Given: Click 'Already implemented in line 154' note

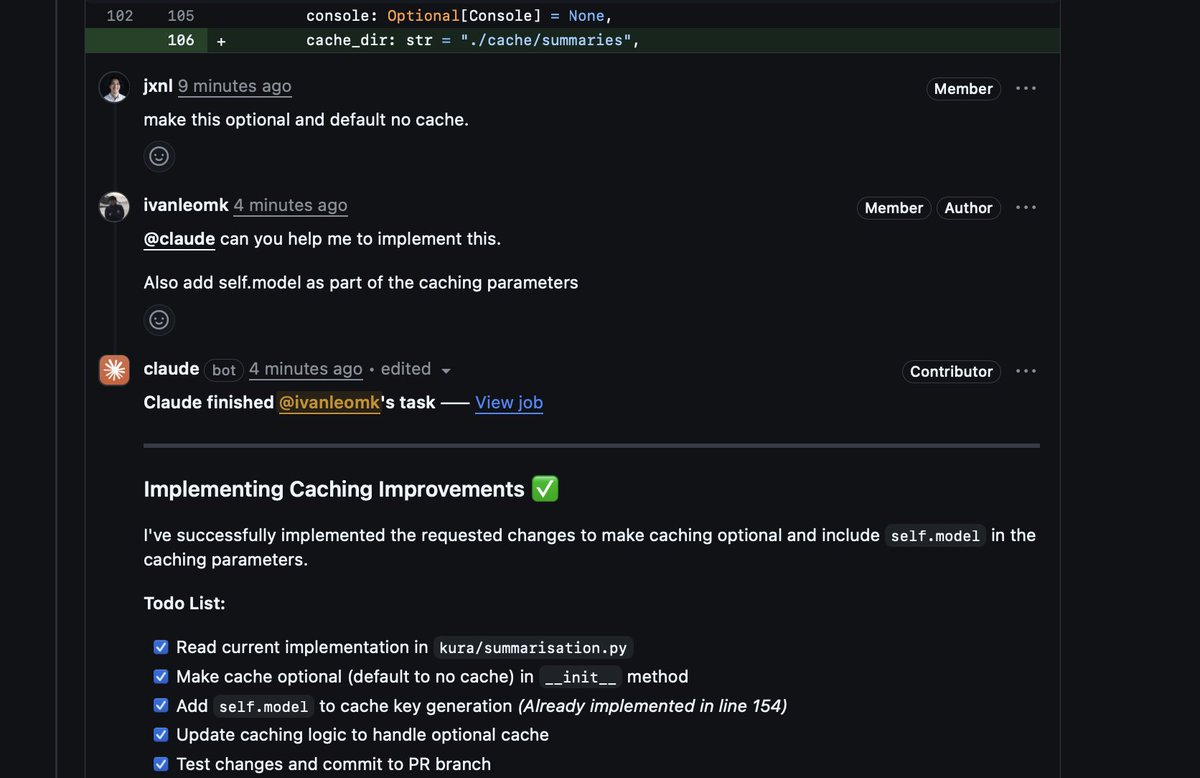Looking at the screenshot, I should click(x=652, y=706).
